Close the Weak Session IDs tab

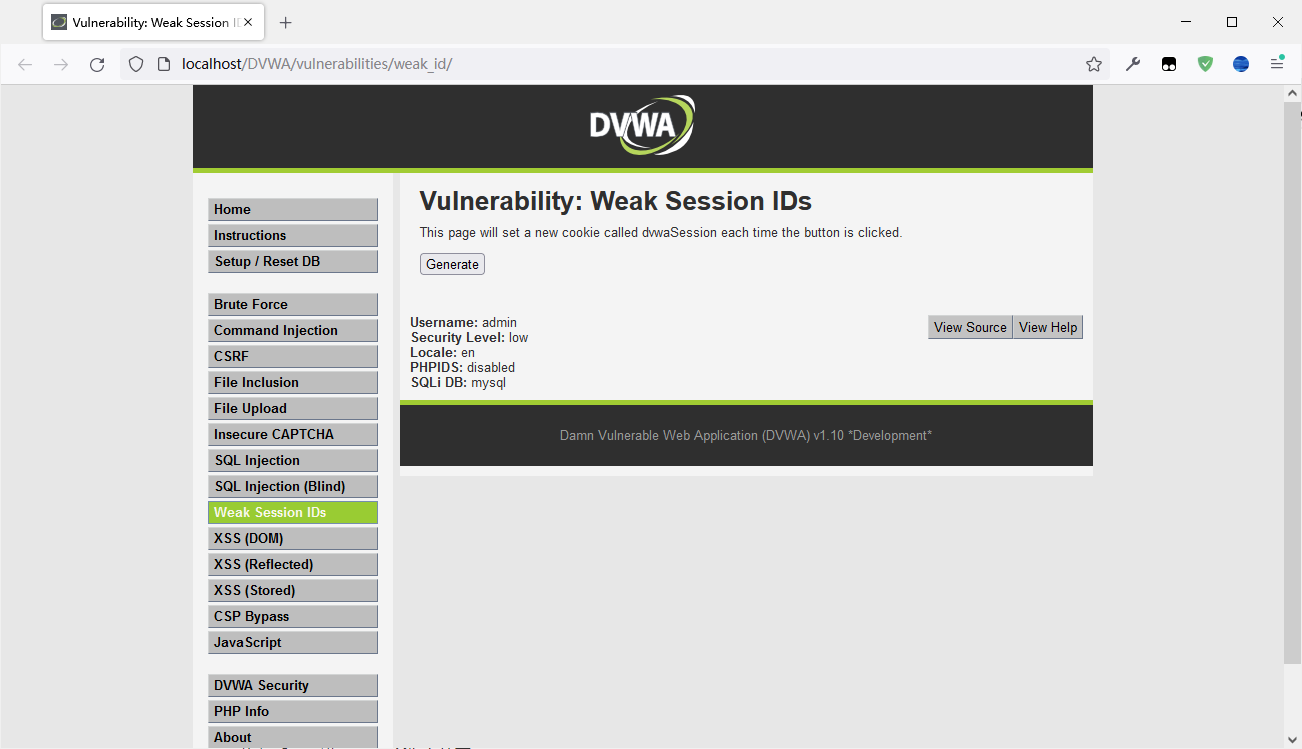click(x=248, y=22)
